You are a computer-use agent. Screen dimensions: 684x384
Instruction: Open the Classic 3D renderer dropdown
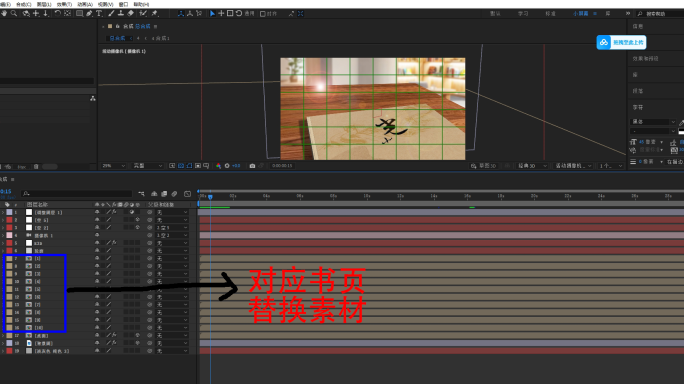(532, 166)
